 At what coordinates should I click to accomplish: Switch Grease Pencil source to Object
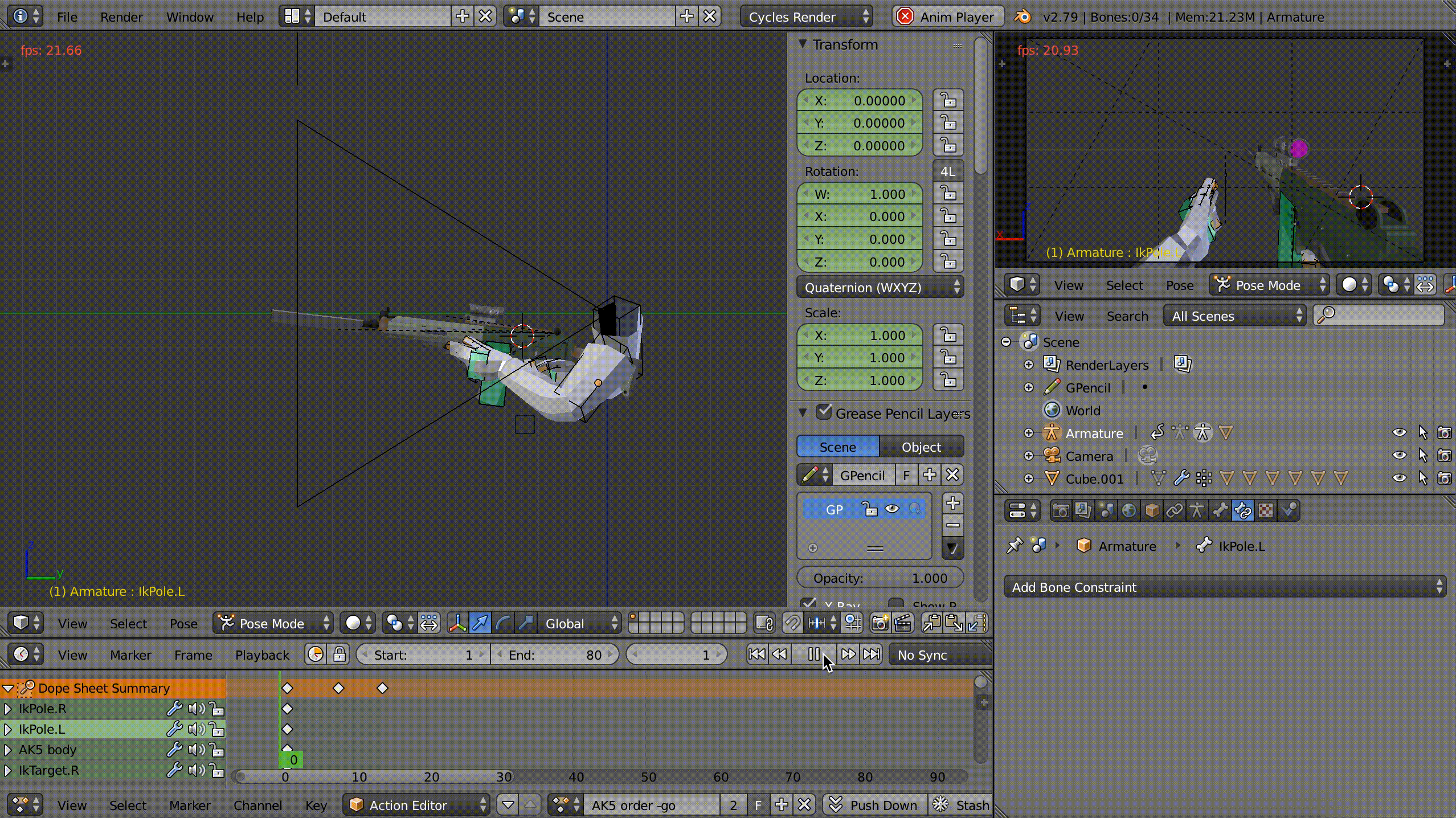pyautogui.click(x=921, y=447)
